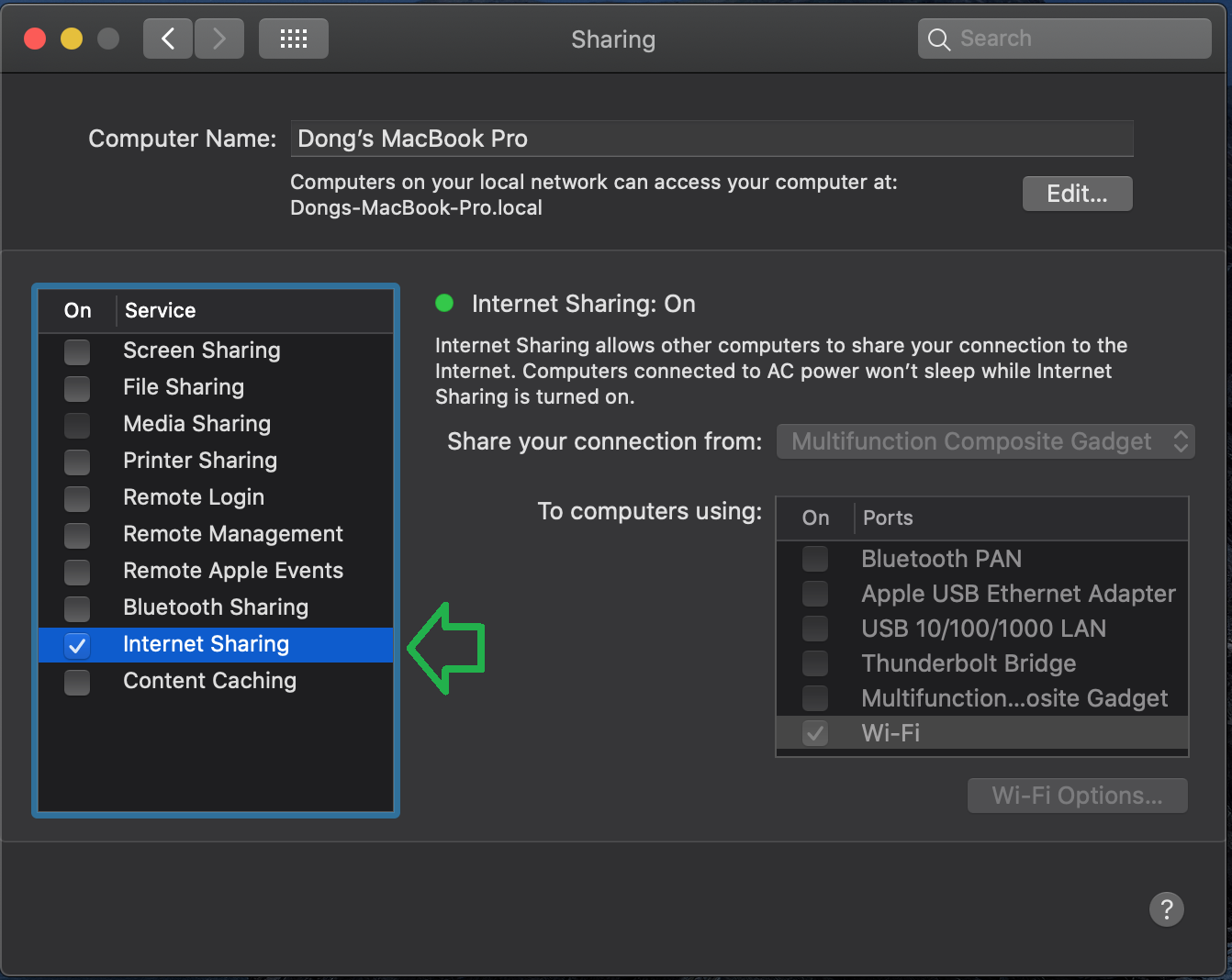The image size is (1232, 980).
Task: Click the Edit... button
Action: (x=1078, y=194)
